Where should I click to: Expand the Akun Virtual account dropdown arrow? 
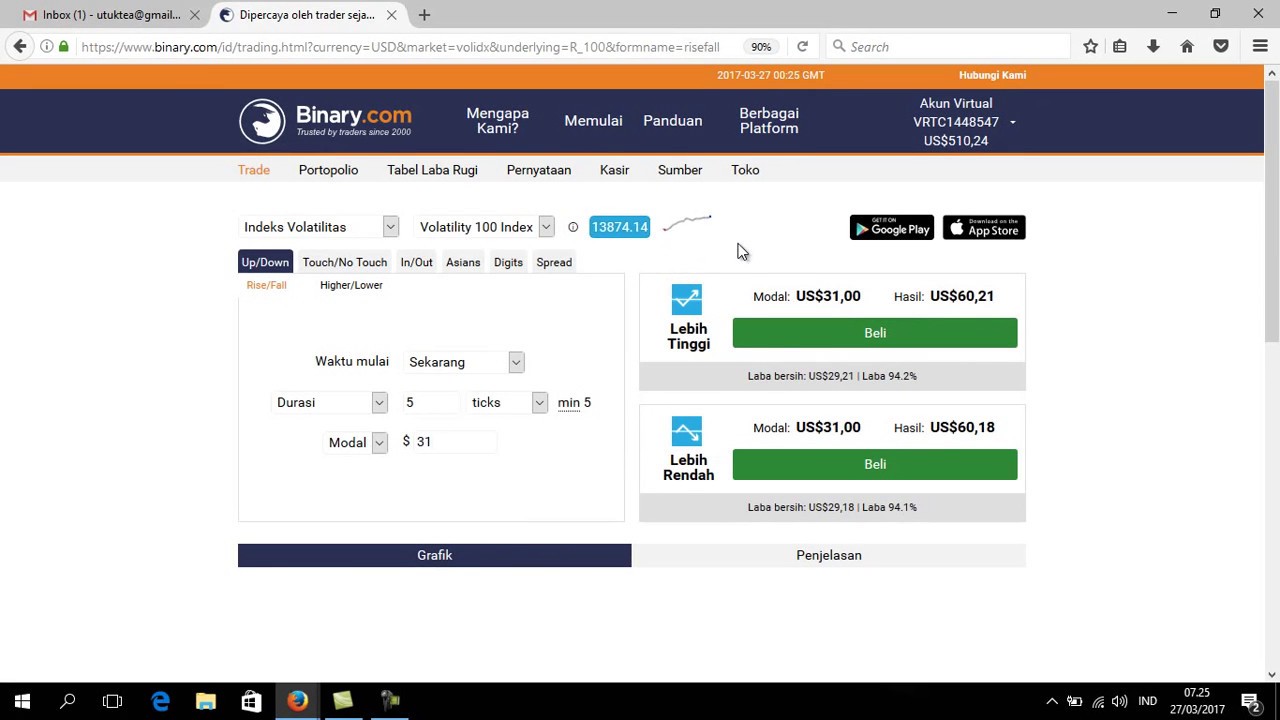coord(1012,122)
